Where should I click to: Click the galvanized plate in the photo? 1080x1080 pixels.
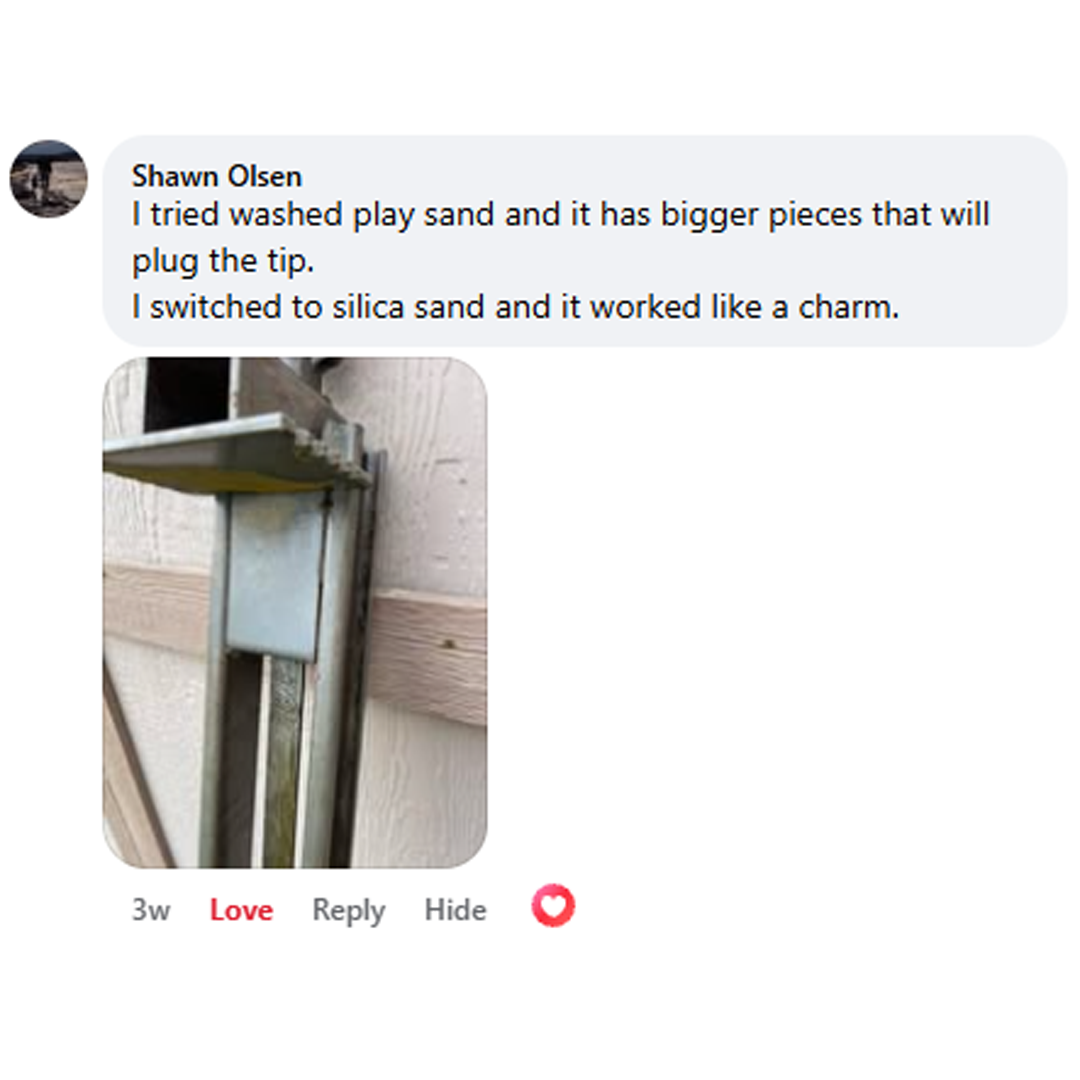tap(276, 575)
